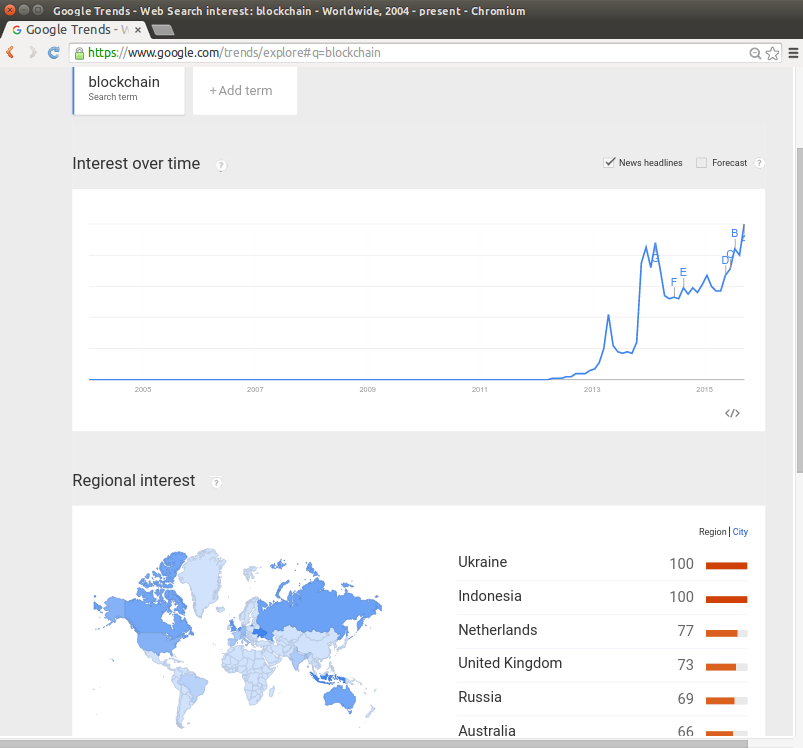
Task: Click the vertical page scrollbar thumb
Action: pos(799,310)
